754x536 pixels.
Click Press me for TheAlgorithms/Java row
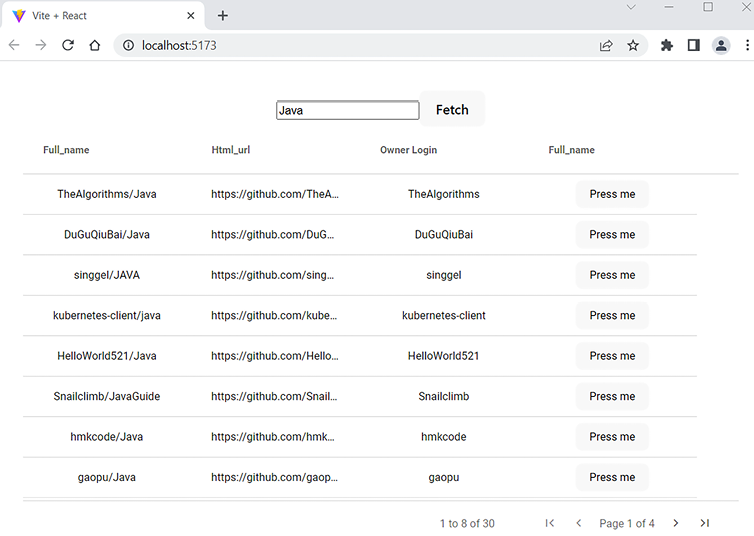click(612, 194)
